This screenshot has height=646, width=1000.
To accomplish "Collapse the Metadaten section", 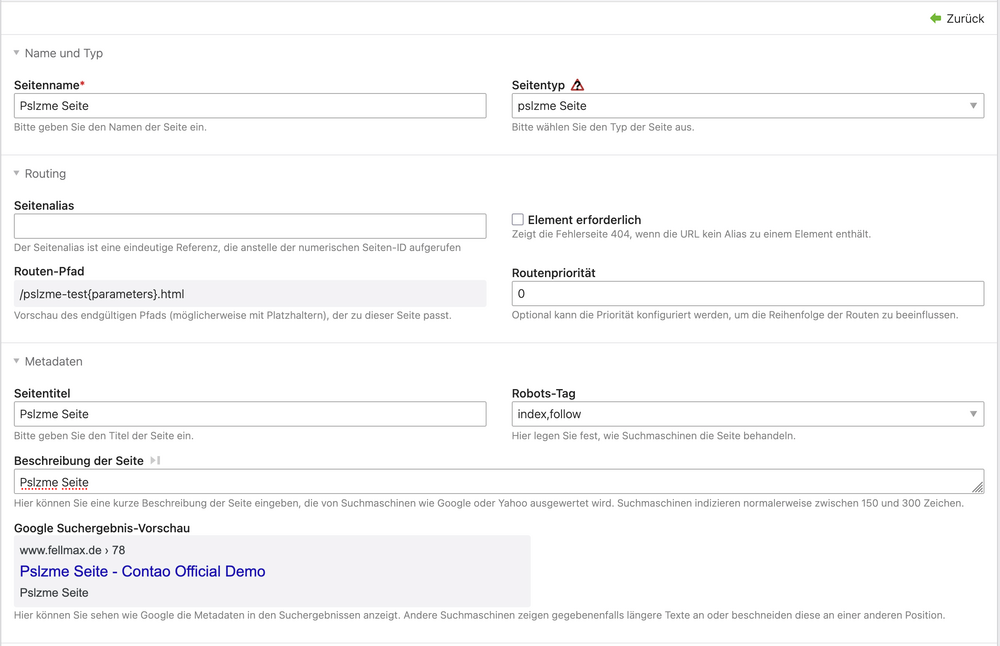I will click(x=17, y=361).
